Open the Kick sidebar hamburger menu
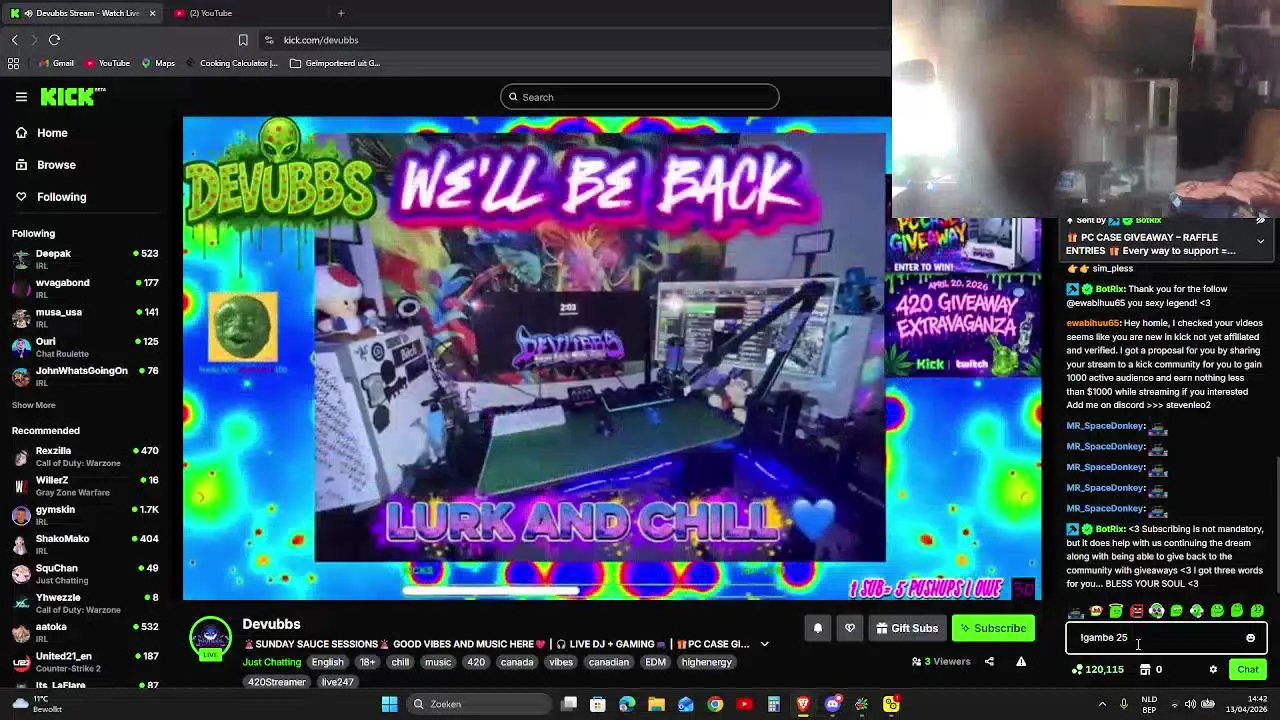The width and height of the screenshot is (1280, 720). click(21, 97)
